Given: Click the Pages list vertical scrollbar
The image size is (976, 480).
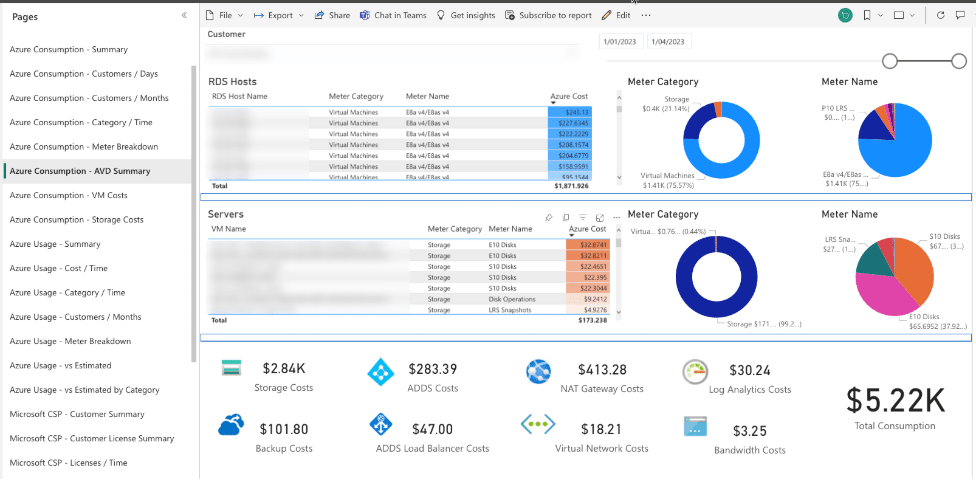Looking at the screenshot, I should 194,212.
